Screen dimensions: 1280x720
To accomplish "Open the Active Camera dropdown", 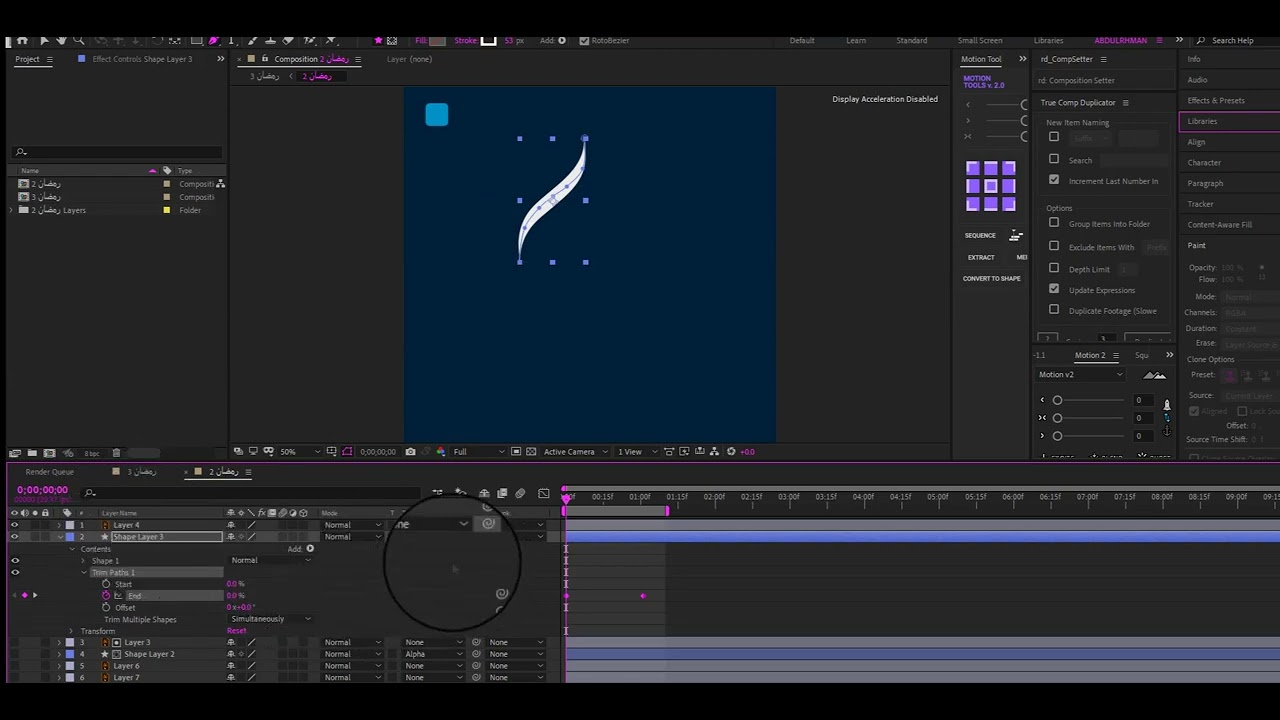I will tap(574, 452).
